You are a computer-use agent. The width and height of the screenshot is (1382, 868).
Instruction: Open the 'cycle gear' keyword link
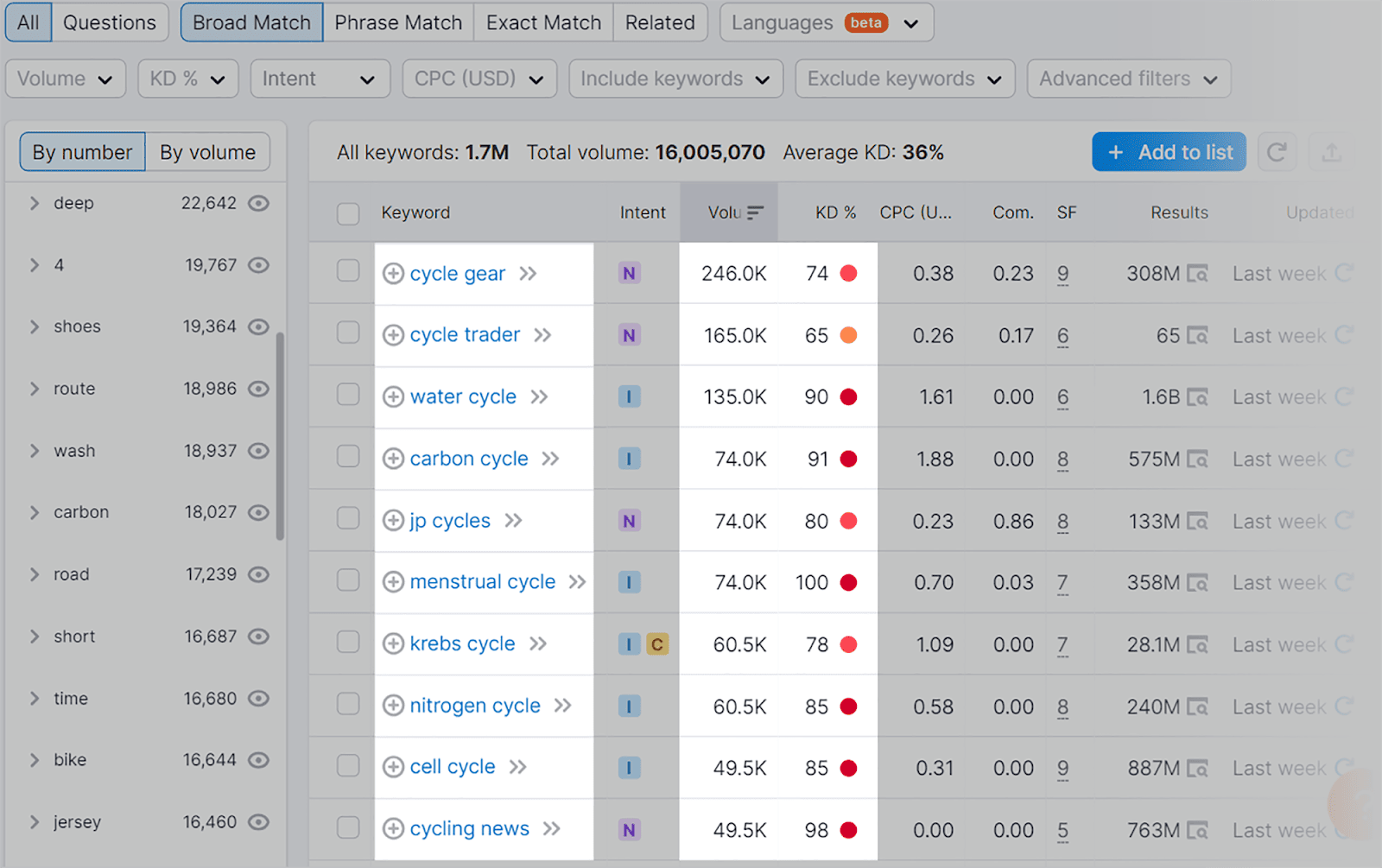click(x=457, y=274)
